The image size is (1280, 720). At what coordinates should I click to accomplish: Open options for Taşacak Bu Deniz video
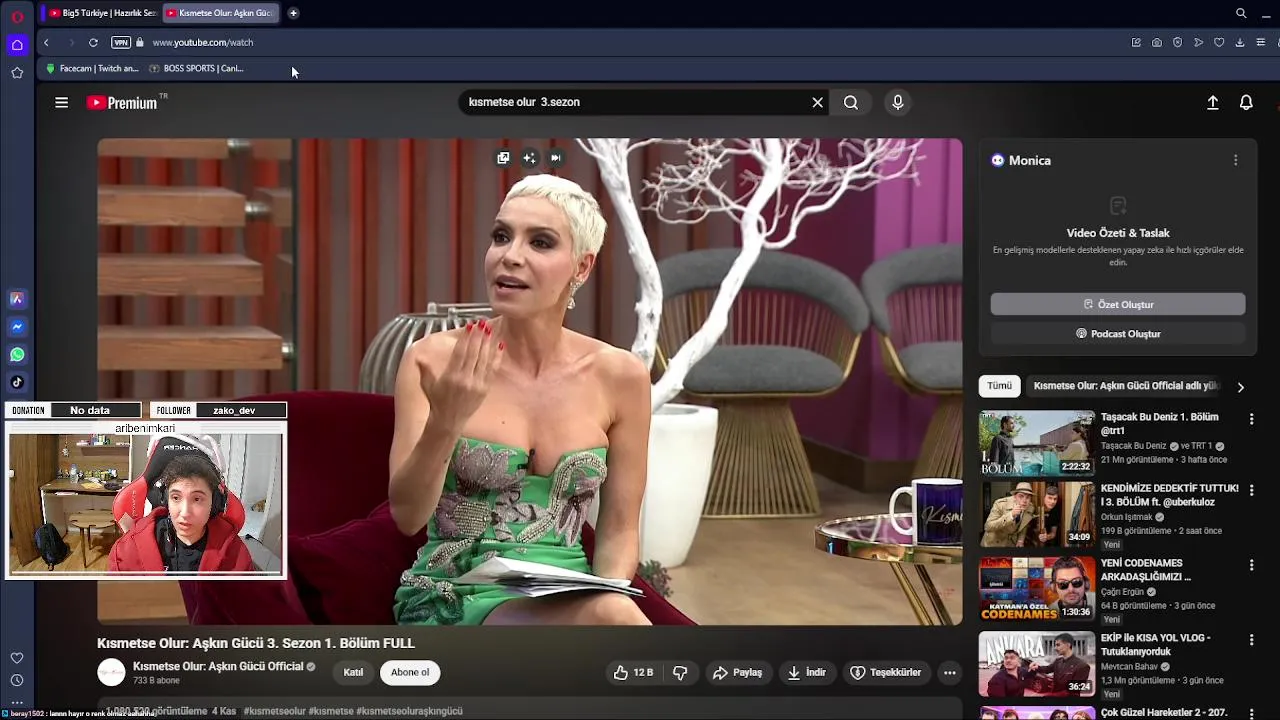click(1251, 419)
